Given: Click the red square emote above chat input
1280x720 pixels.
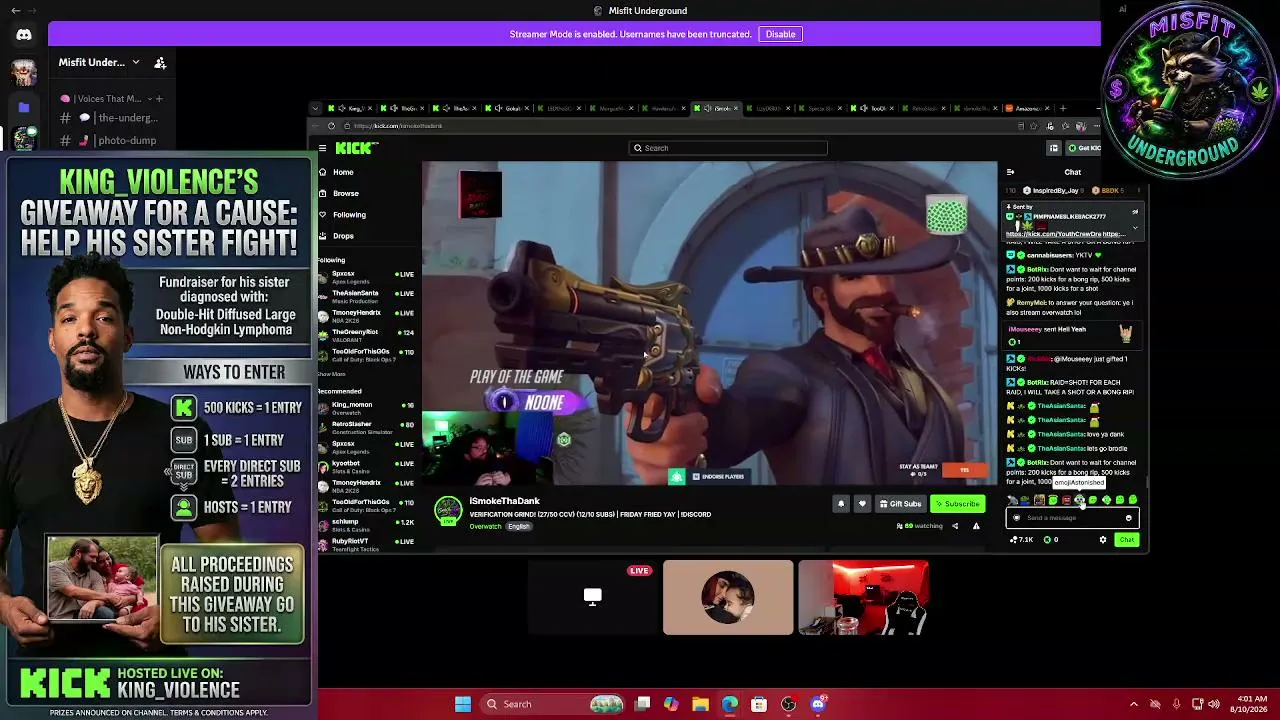Looking at the screenshot, I should point(1066,500).
